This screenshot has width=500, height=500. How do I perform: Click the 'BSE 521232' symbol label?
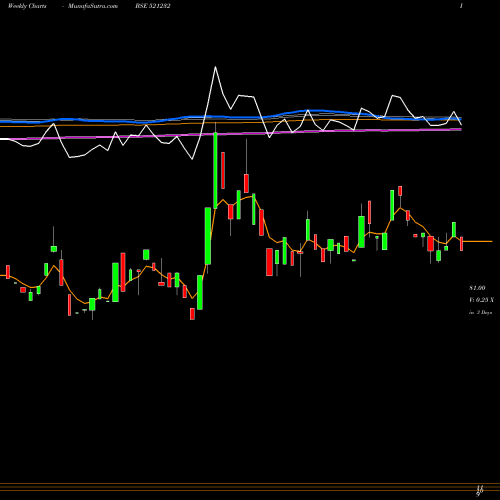click(153, 6)
